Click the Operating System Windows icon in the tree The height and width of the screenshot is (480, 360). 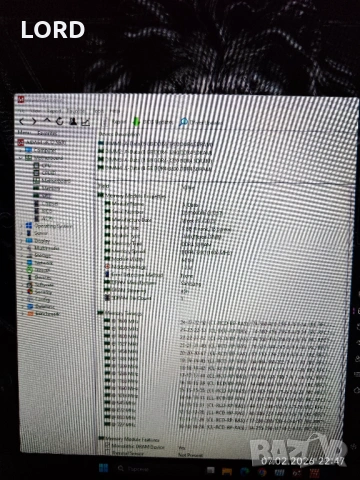29,226
